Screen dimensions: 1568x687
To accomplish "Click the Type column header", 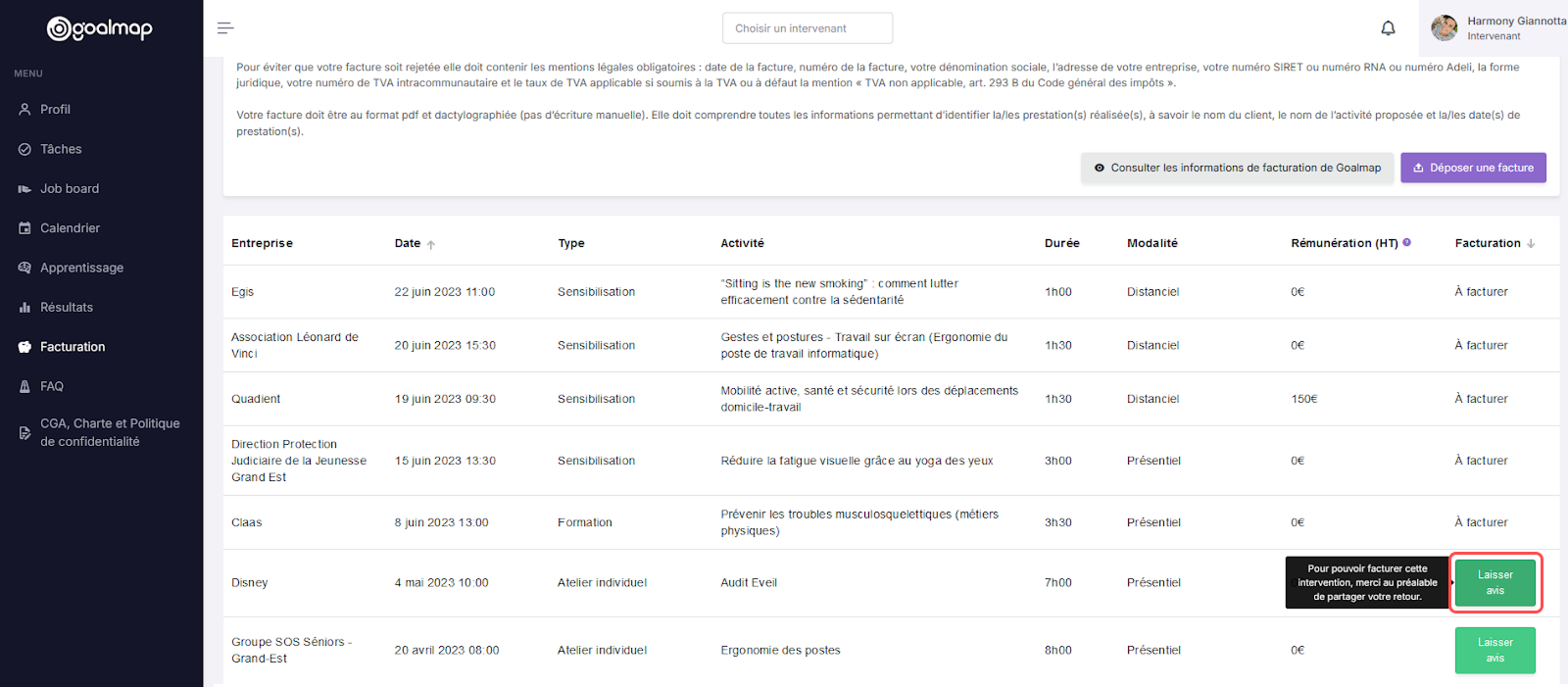I will click(x=571, y=243).
